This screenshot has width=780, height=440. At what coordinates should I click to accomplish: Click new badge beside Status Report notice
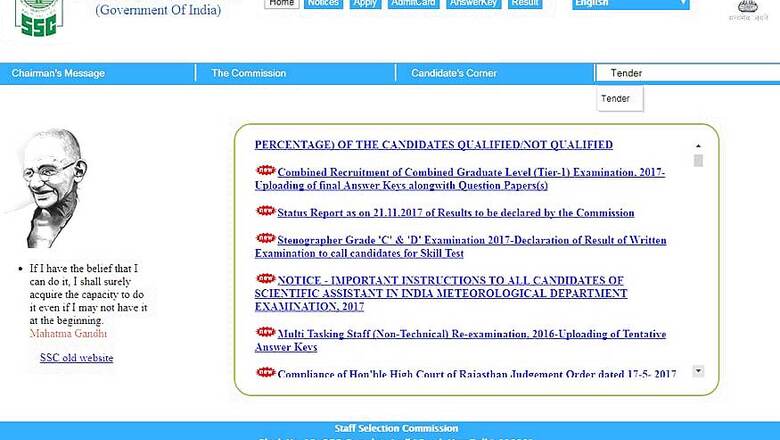[266, 211]
